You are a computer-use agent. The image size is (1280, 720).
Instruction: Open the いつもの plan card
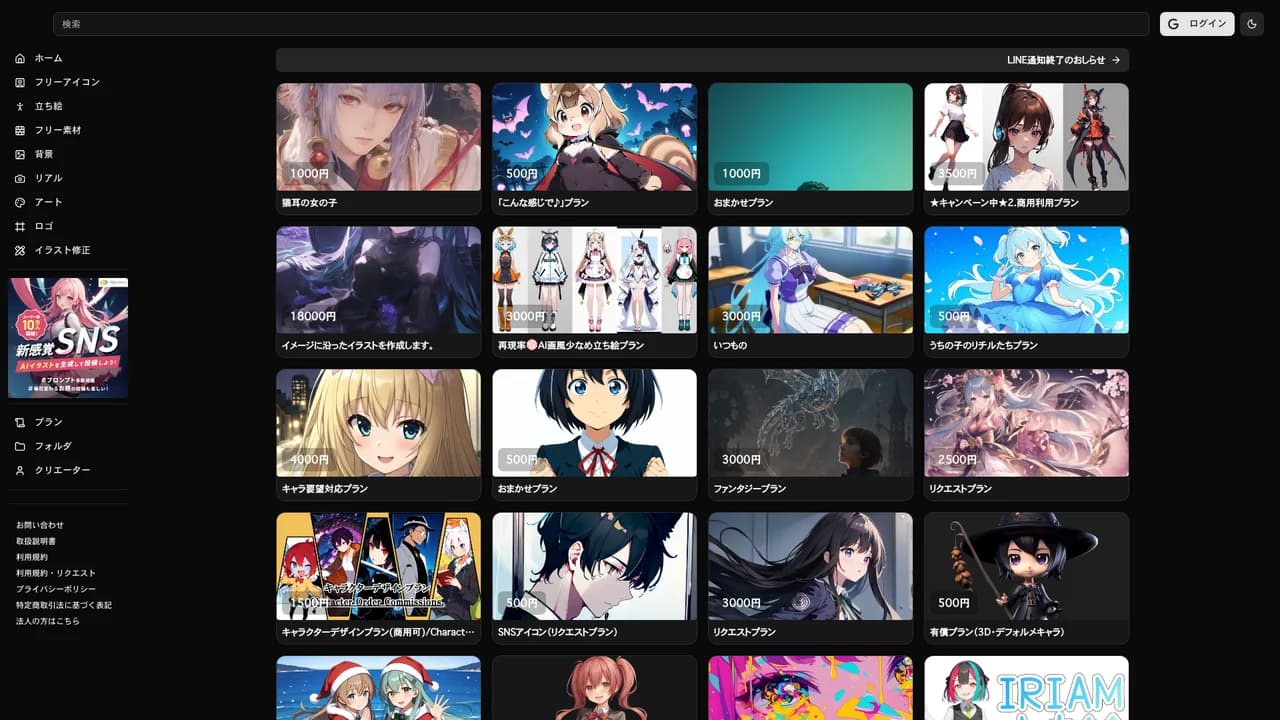[810, 292]
